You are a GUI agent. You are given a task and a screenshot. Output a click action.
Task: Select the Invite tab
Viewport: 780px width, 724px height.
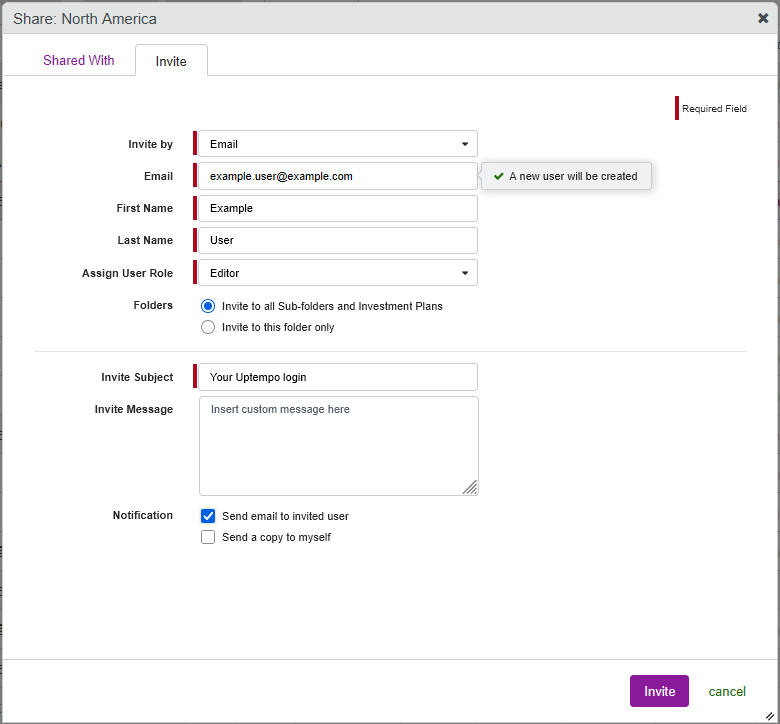point(171,61)
